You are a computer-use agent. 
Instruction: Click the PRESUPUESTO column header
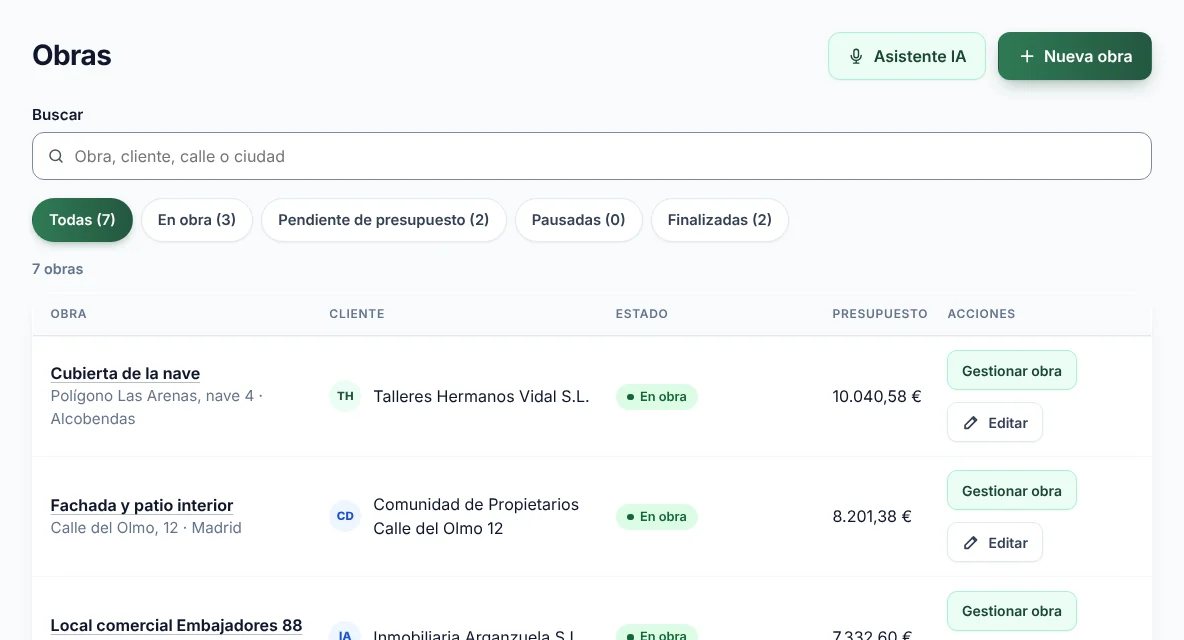click(880, 314)
